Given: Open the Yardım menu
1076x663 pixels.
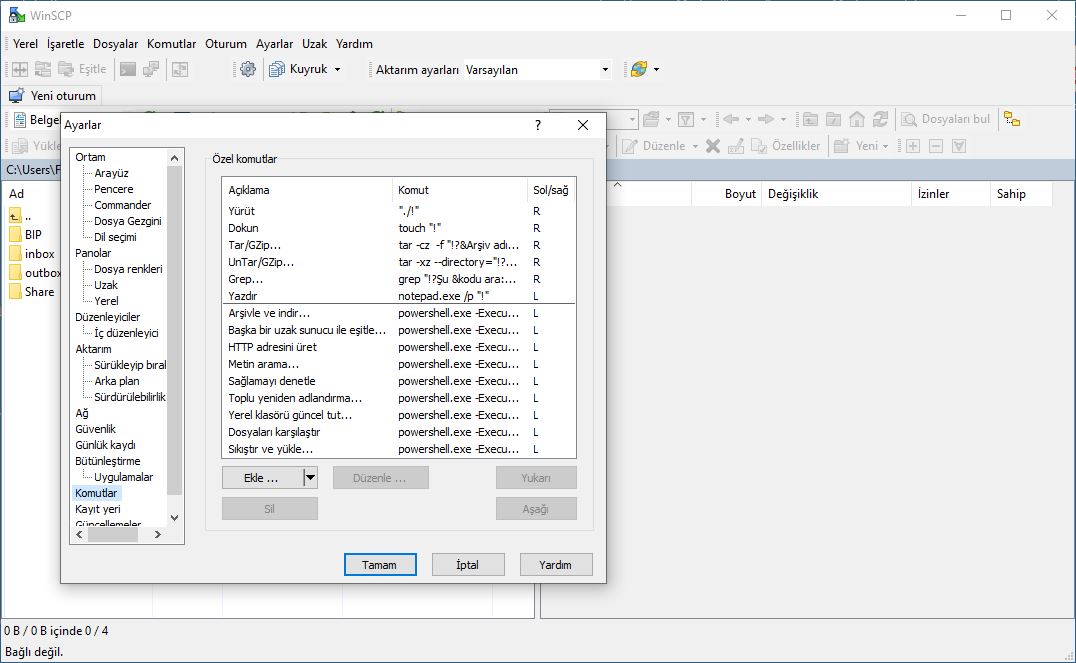Looking at the screenshot, I should [x=354, y=44].
